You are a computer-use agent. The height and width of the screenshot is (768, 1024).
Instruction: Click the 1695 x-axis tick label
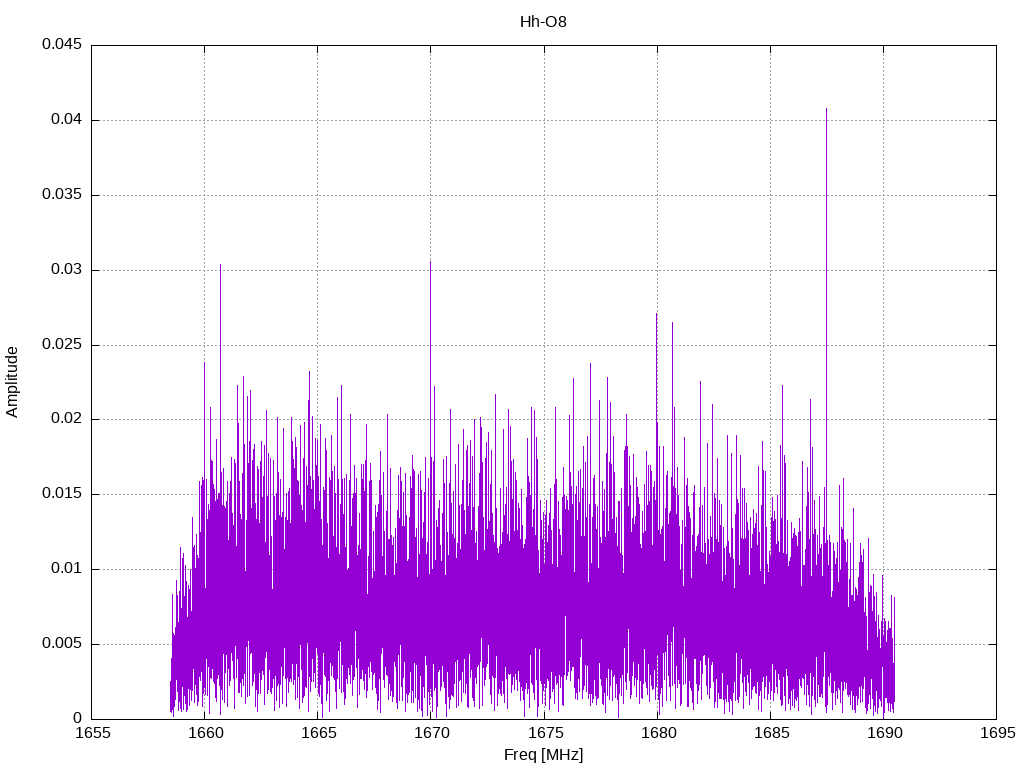tap(997, 733)
